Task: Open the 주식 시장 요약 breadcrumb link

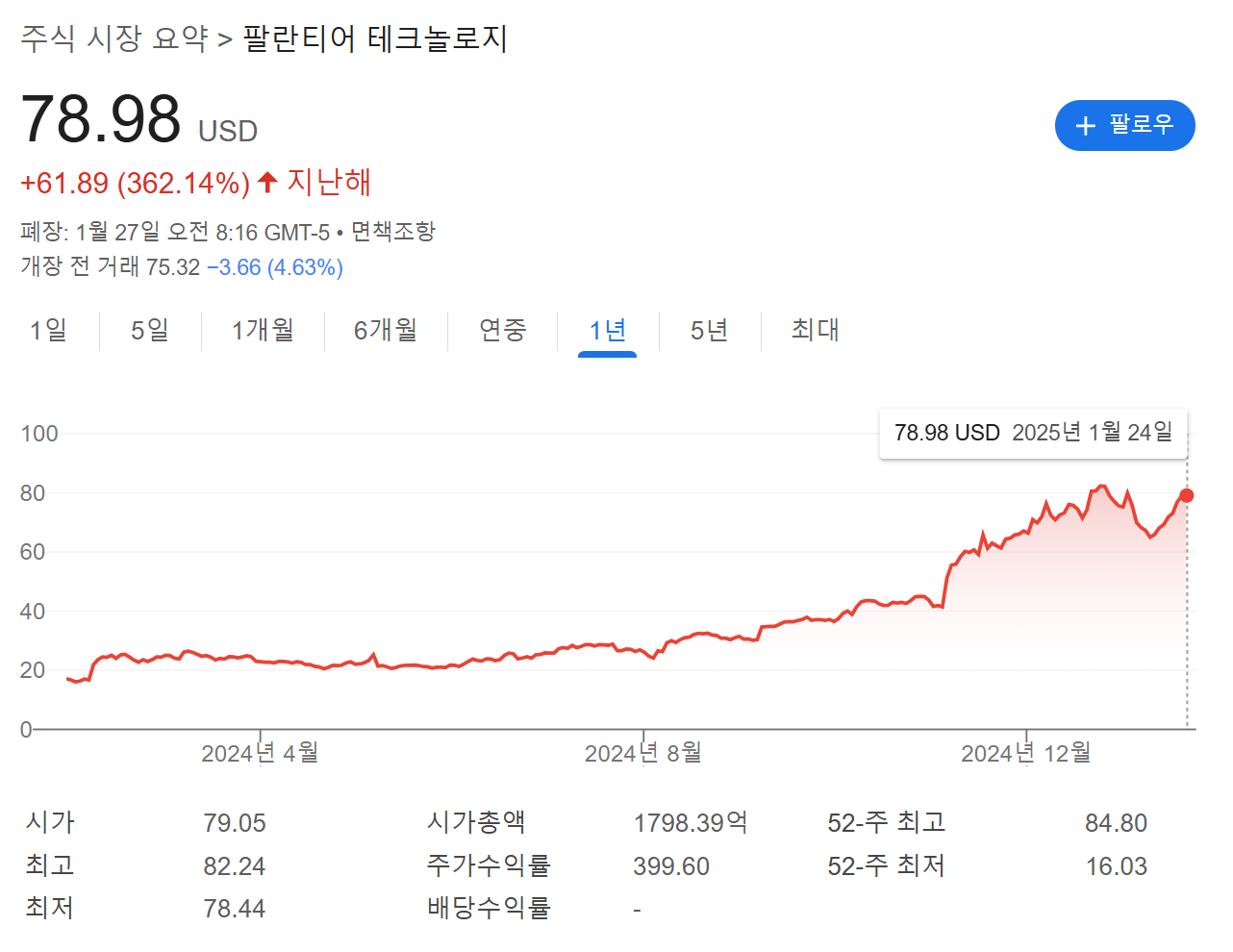Action: click(x=114, y=38)
